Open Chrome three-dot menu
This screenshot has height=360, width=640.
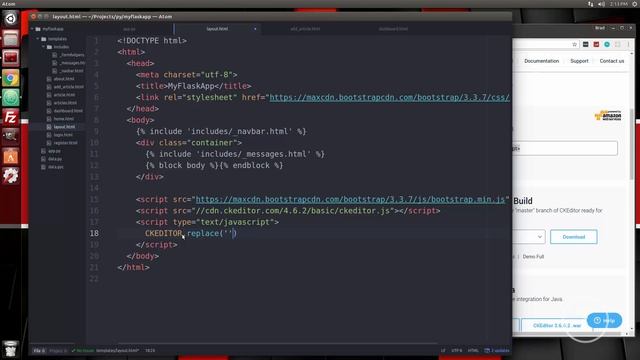click(629, 44)
